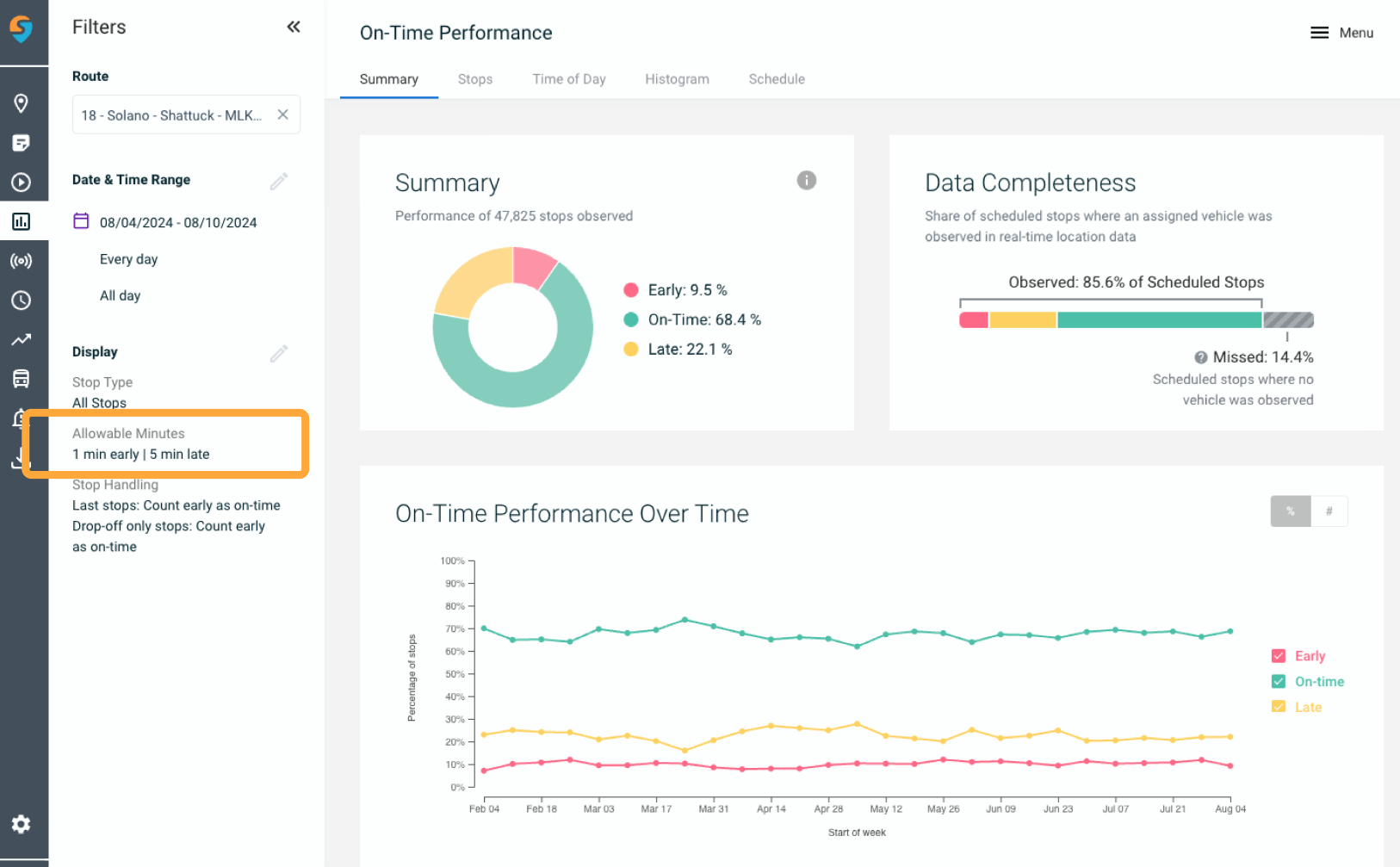
Task: Disable the Late series checkbox
Action: (1279, 707)
